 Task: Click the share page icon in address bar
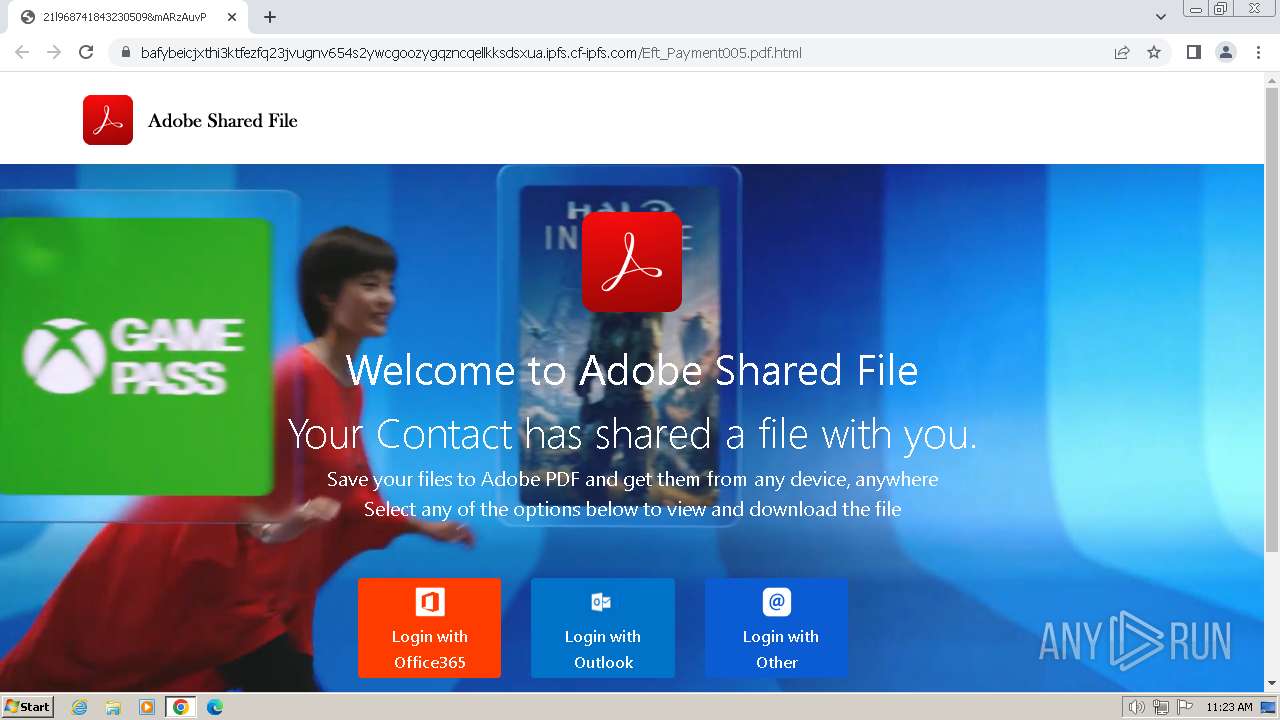(1122, 52)
